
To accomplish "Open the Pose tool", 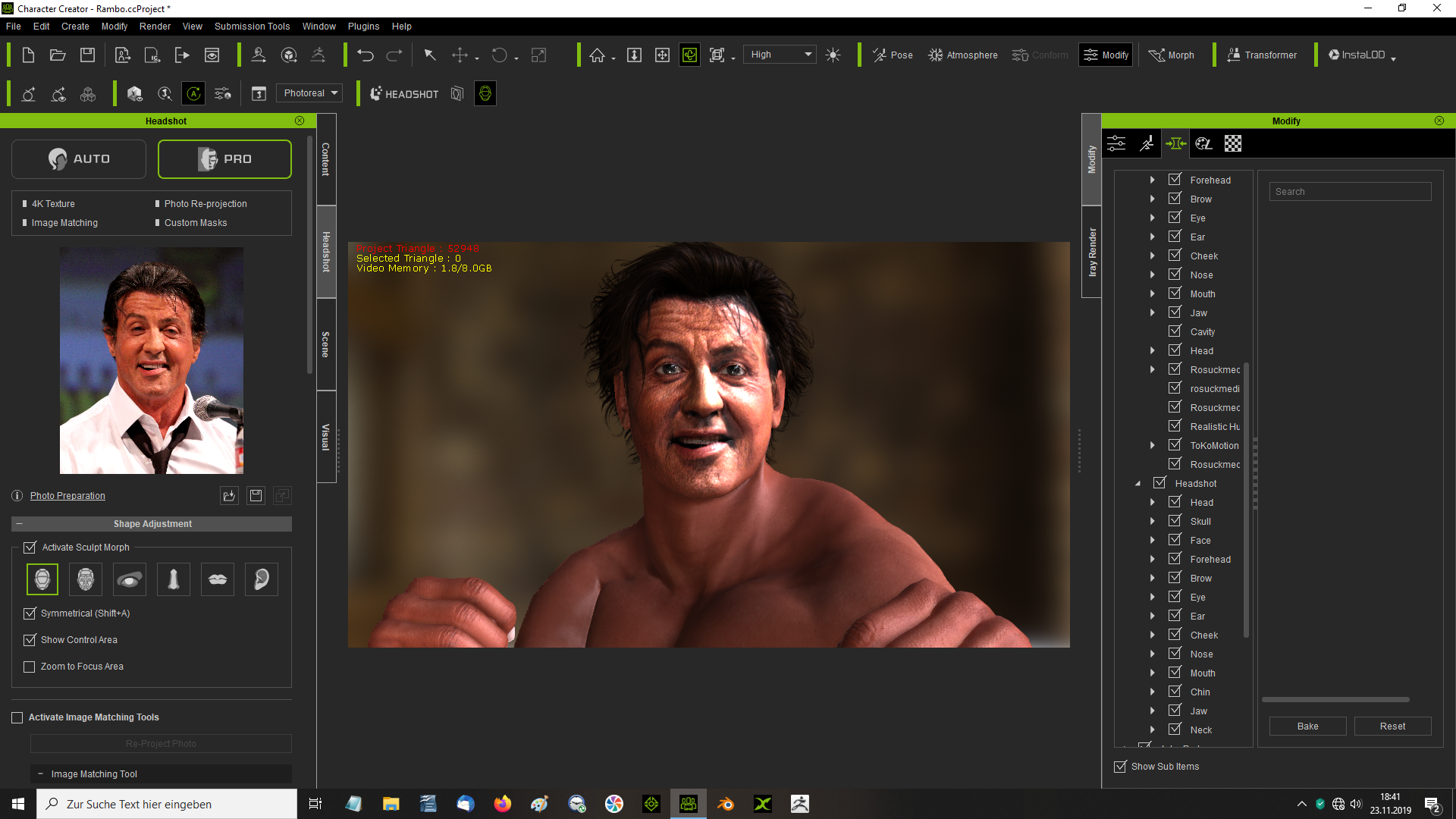I will [893, 55].
